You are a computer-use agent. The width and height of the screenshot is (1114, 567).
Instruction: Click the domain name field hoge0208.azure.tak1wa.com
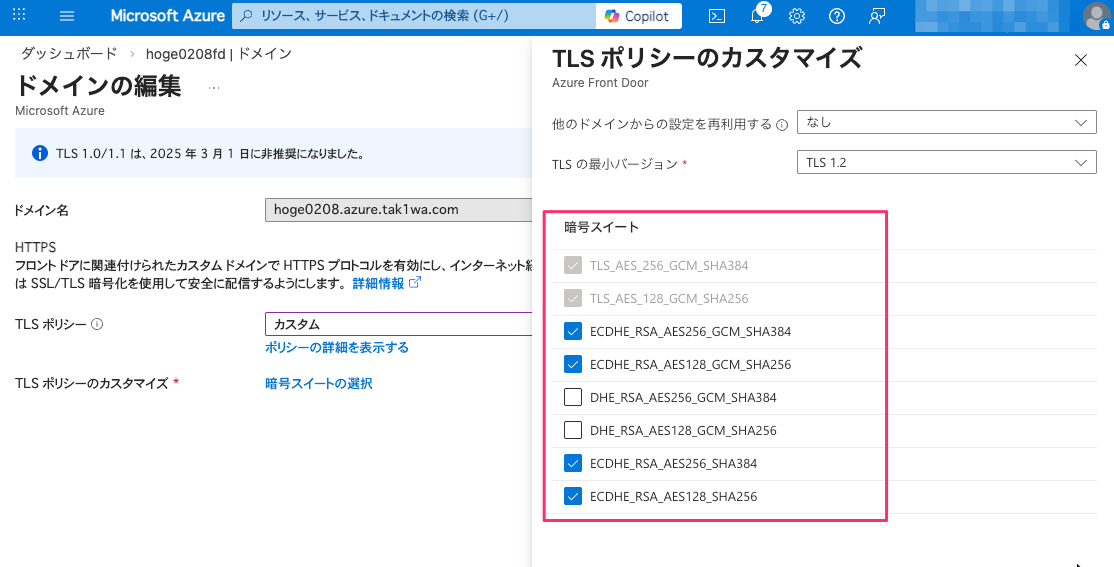399,210
